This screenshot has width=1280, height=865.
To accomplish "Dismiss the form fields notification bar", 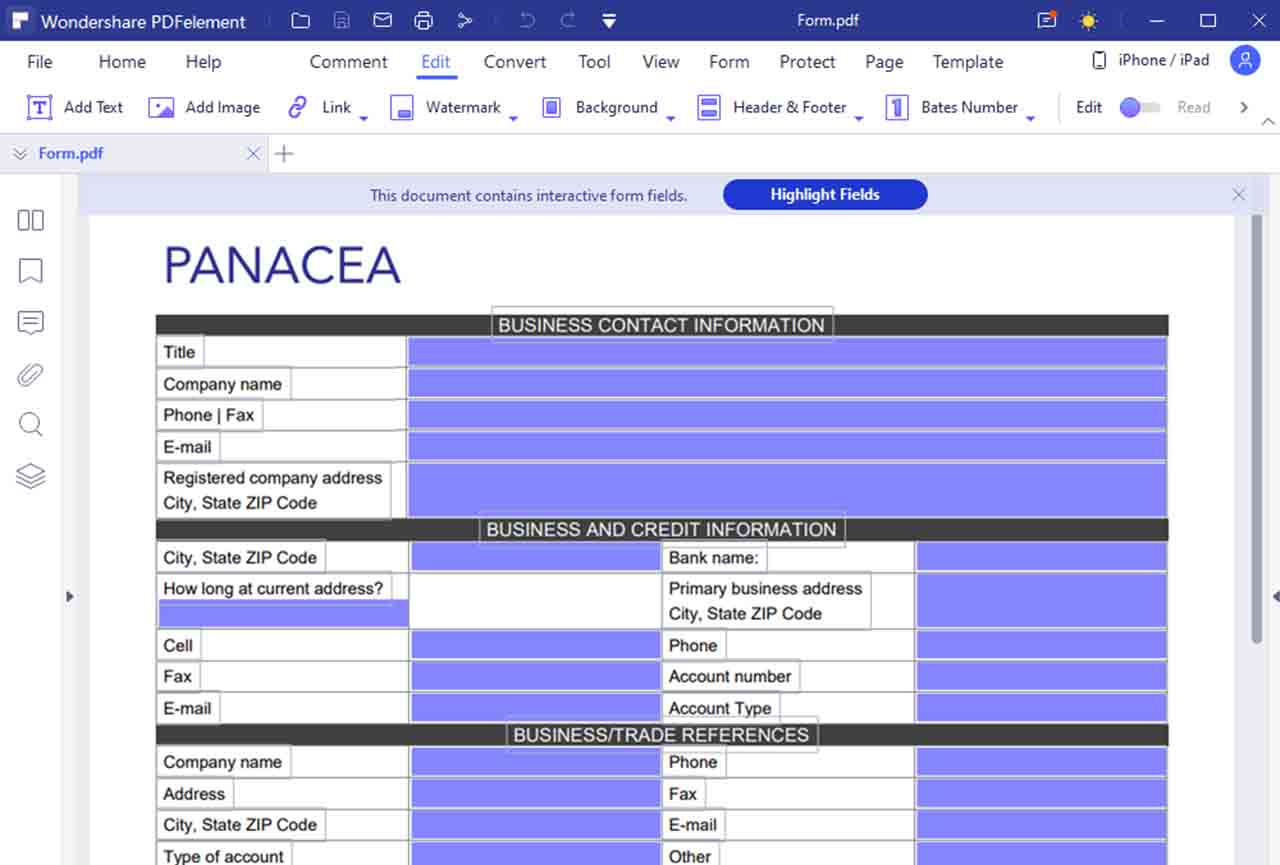I will (x=1239, y=195).
